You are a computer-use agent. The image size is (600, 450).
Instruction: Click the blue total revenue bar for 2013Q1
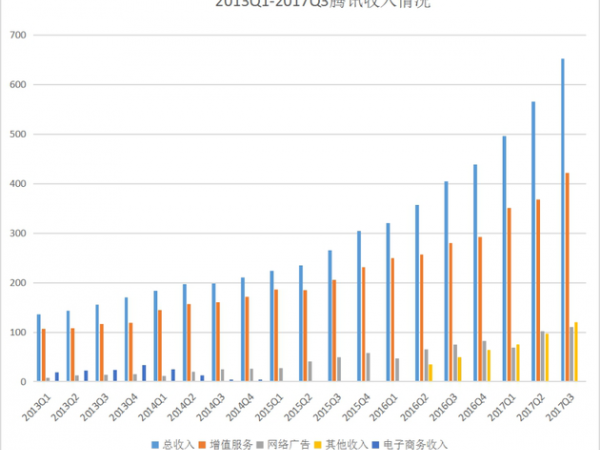[39, 348]
